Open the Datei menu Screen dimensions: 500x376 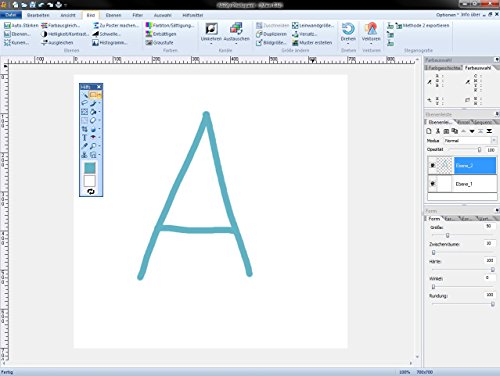[11, 15]
